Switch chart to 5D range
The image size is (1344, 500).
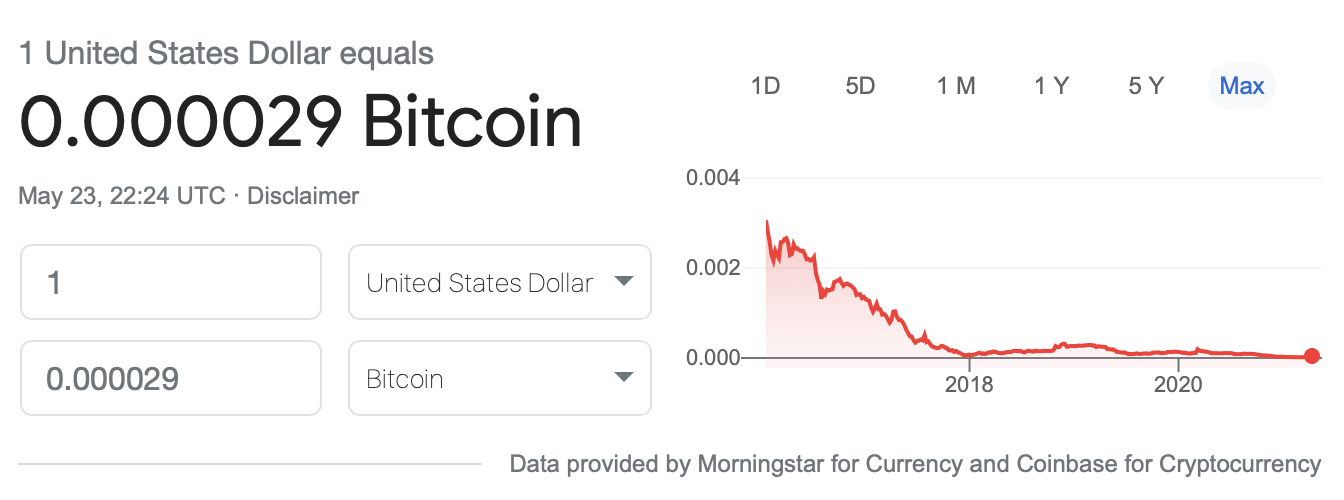[x=860, y=86]
